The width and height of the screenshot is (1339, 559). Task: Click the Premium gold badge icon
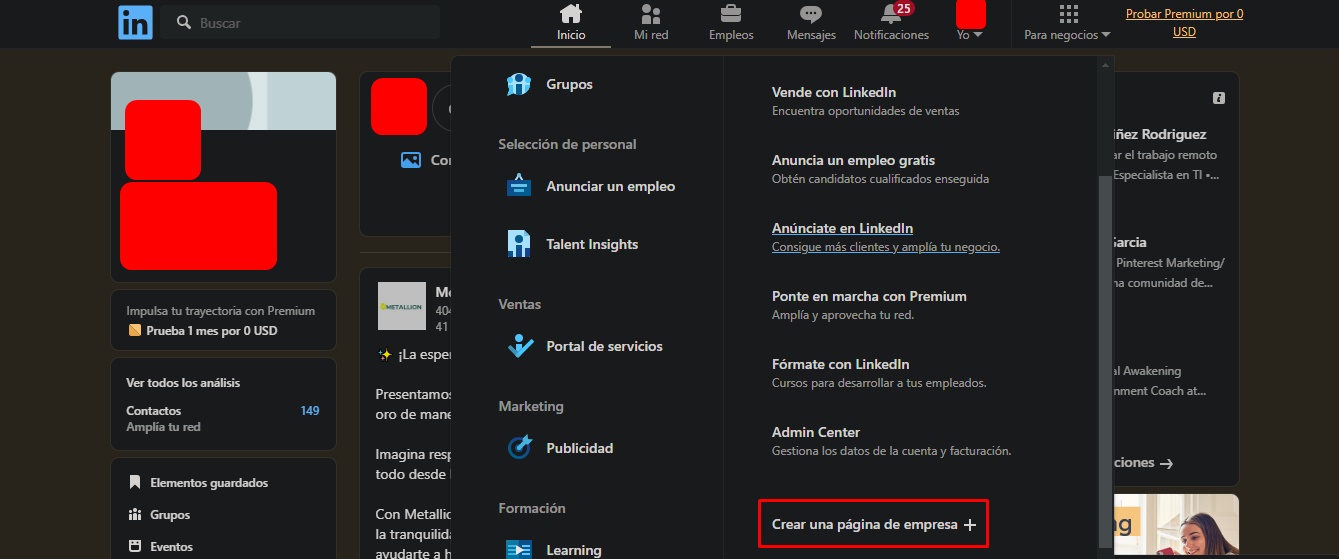point(135,331)
